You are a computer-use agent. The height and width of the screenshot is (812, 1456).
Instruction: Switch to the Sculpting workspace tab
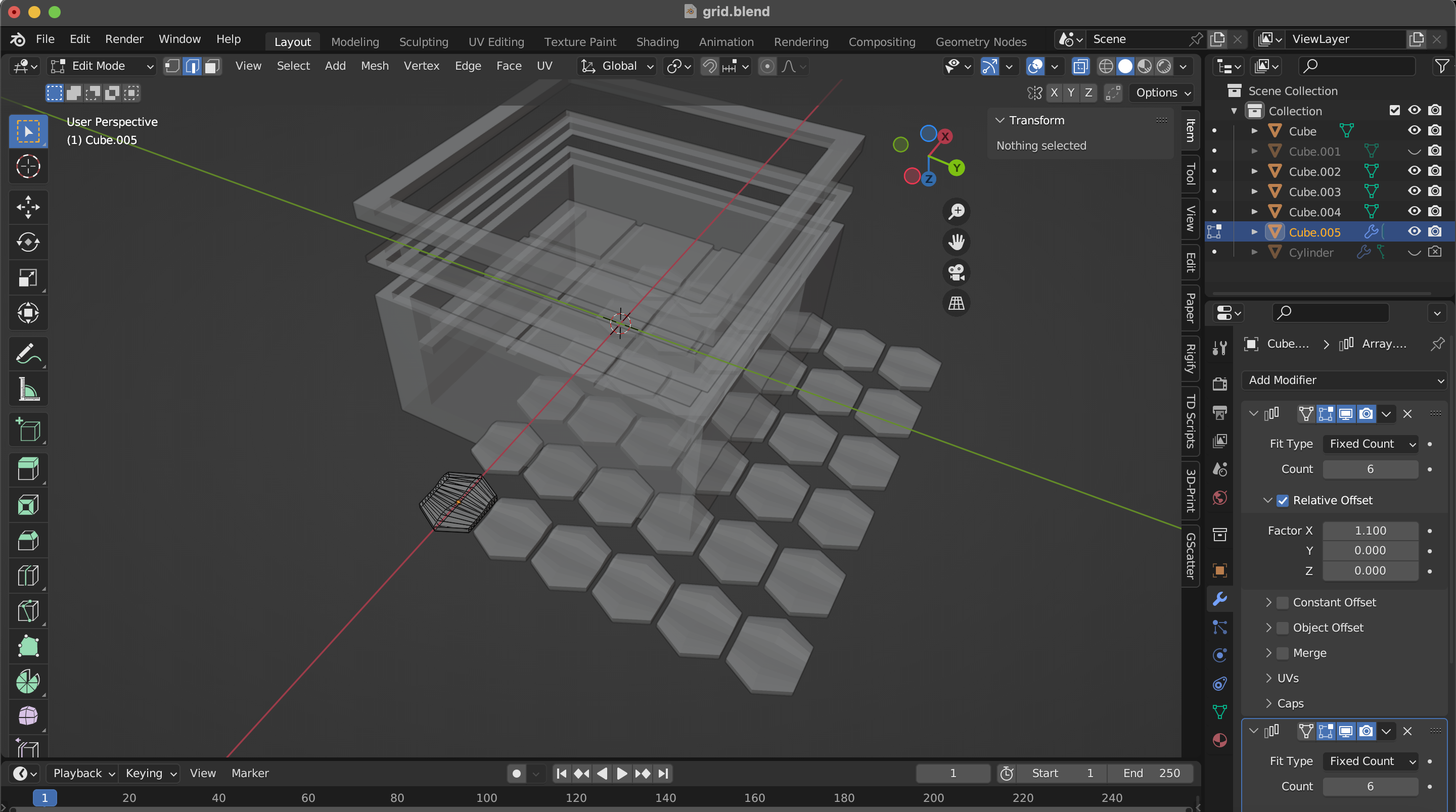423,42
